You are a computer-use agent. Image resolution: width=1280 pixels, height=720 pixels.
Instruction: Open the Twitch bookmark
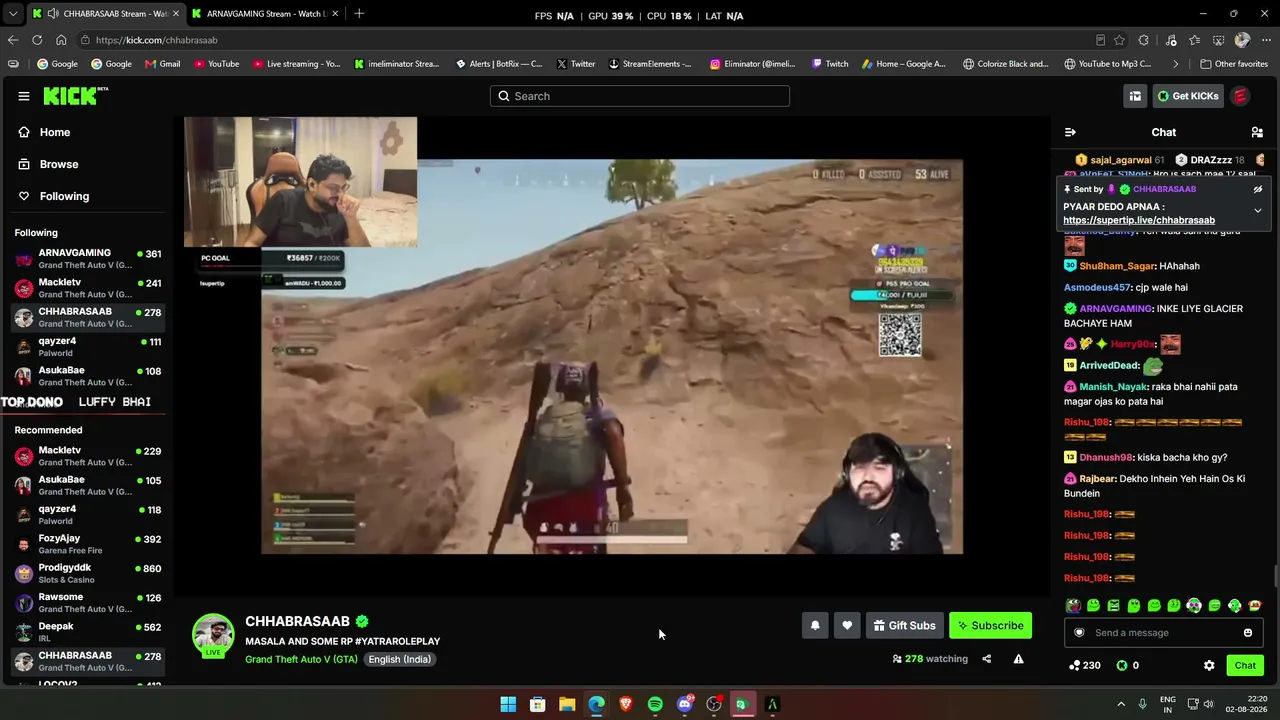(x=830, y=64)
